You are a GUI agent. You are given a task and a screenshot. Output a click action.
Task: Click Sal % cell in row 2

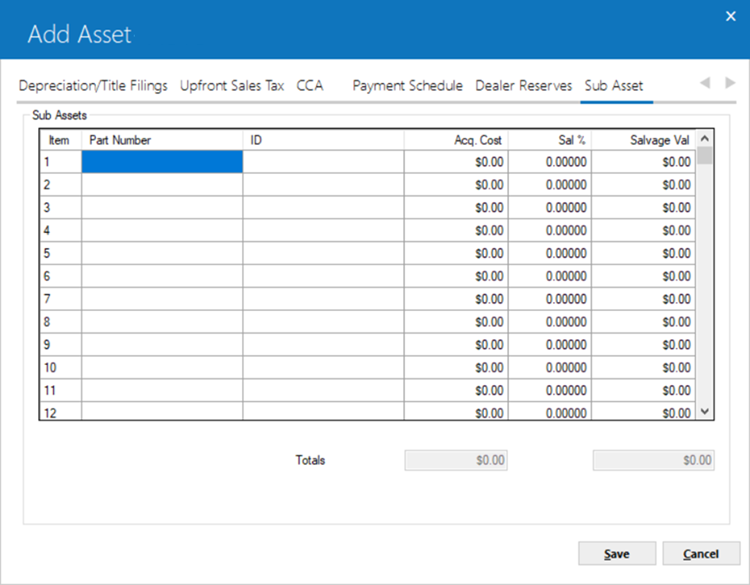[x=550, y=185]
